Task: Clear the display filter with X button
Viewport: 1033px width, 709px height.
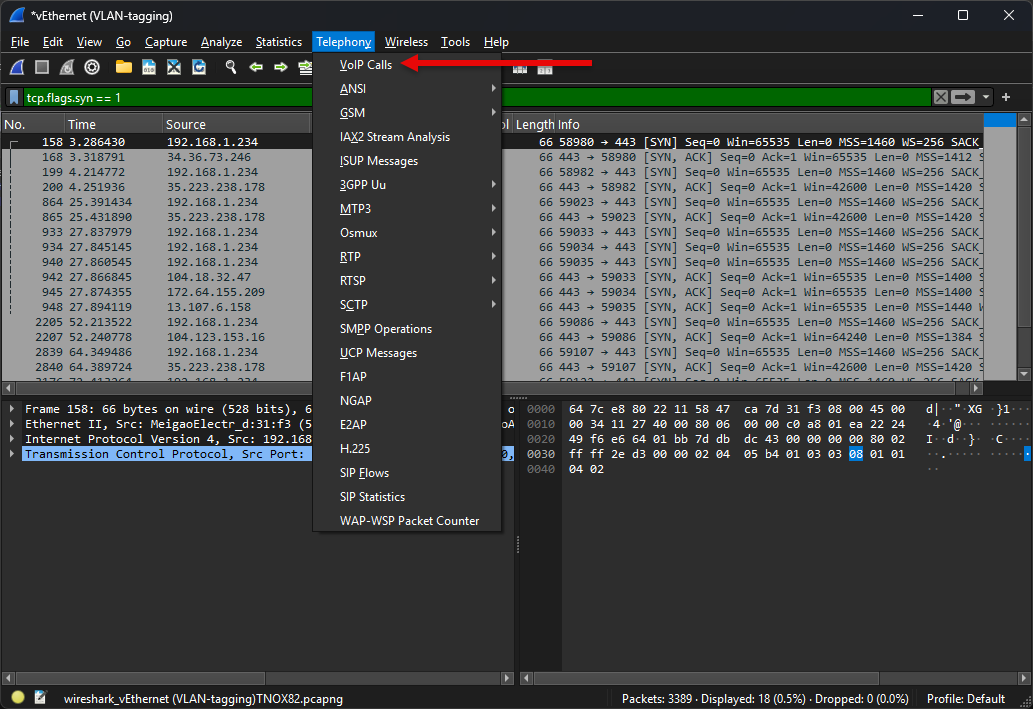Action: (940, 97)
